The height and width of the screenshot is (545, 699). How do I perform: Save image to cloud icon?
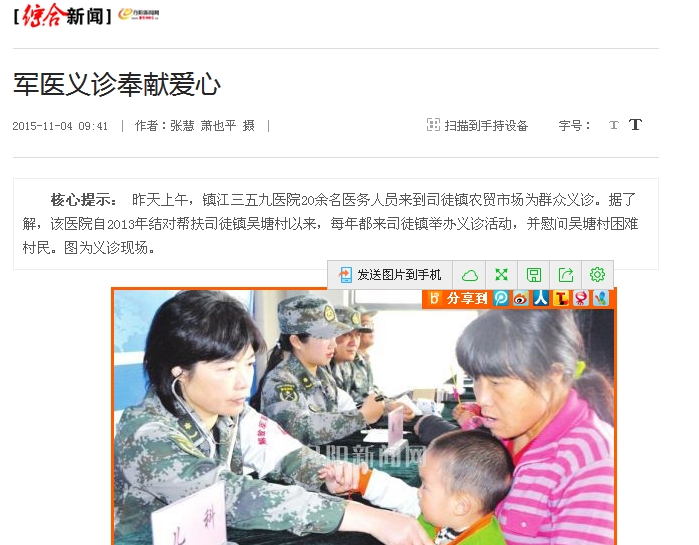[x=469, y=275]
